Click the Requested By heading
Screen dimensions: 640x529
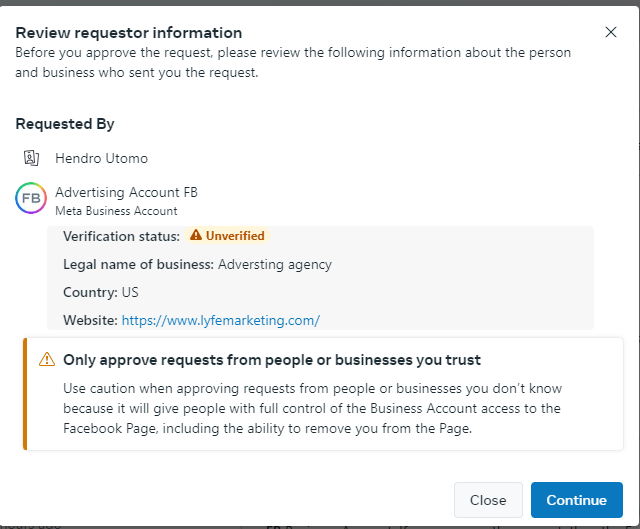click(65, 124)
